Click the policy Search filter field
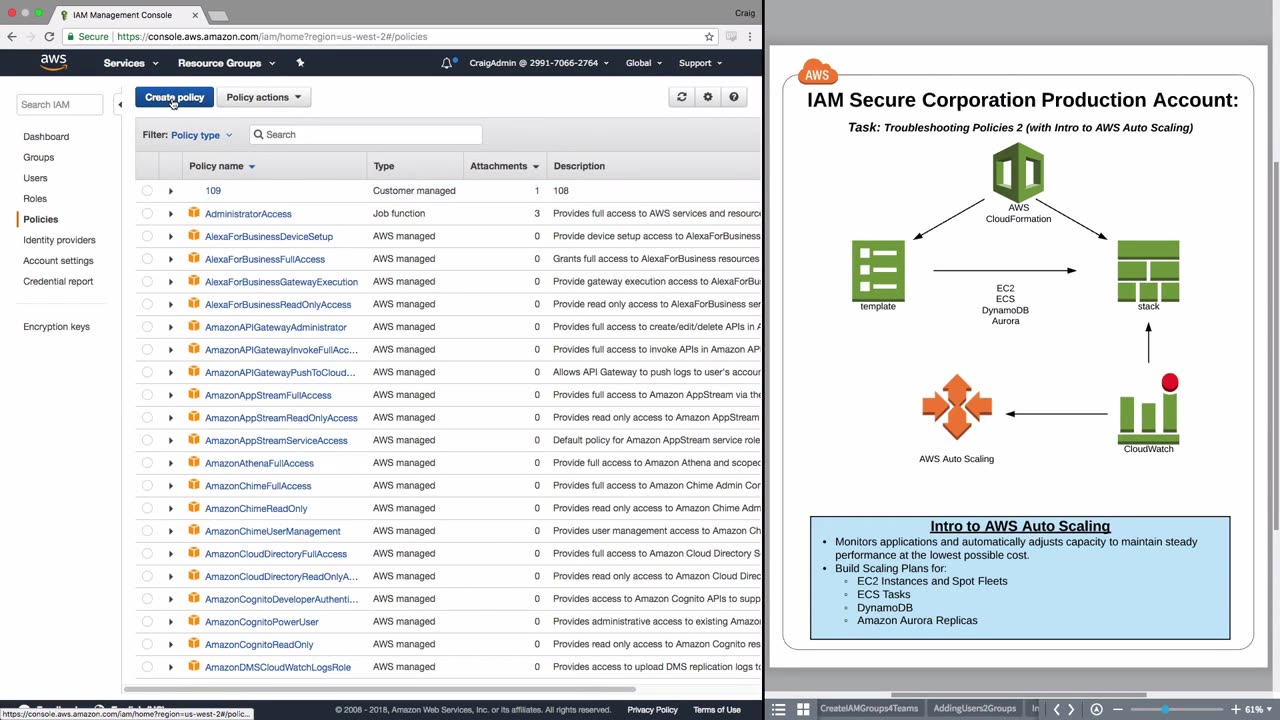This screenshot has width=1280, height=720. point(366,134)
